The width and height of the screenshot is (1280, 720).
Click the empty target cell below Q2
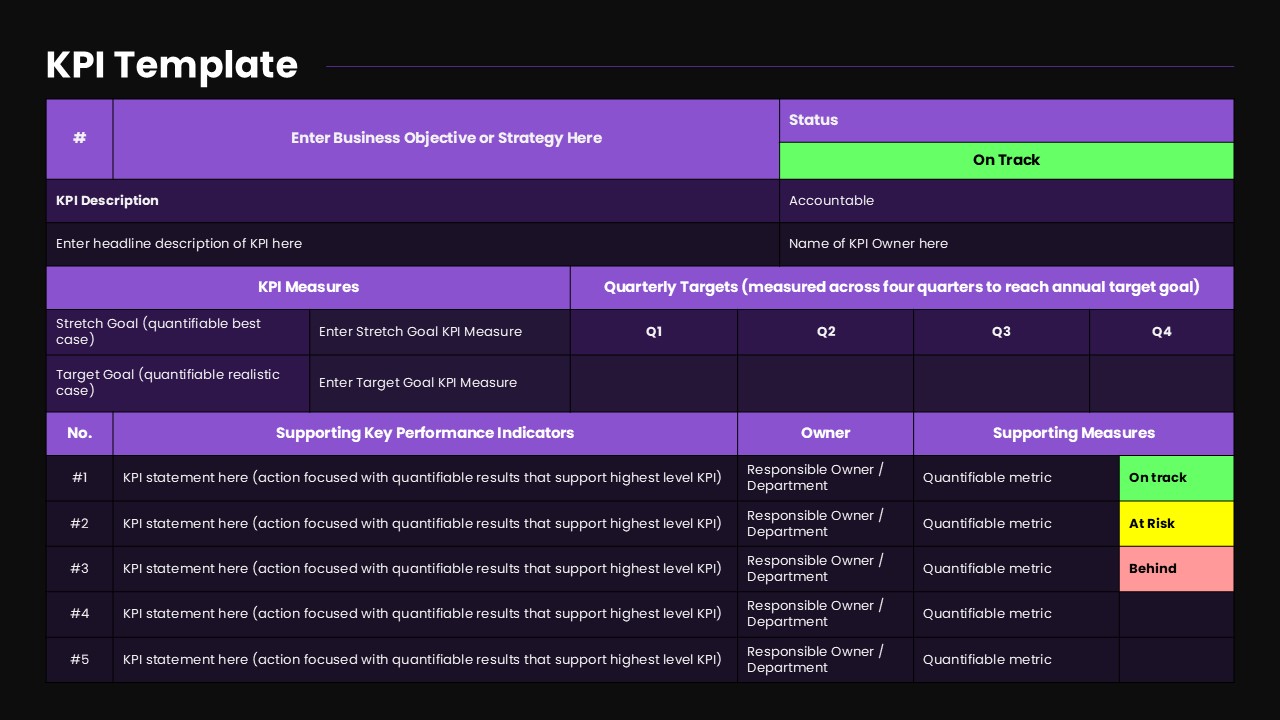coord(825,383)
